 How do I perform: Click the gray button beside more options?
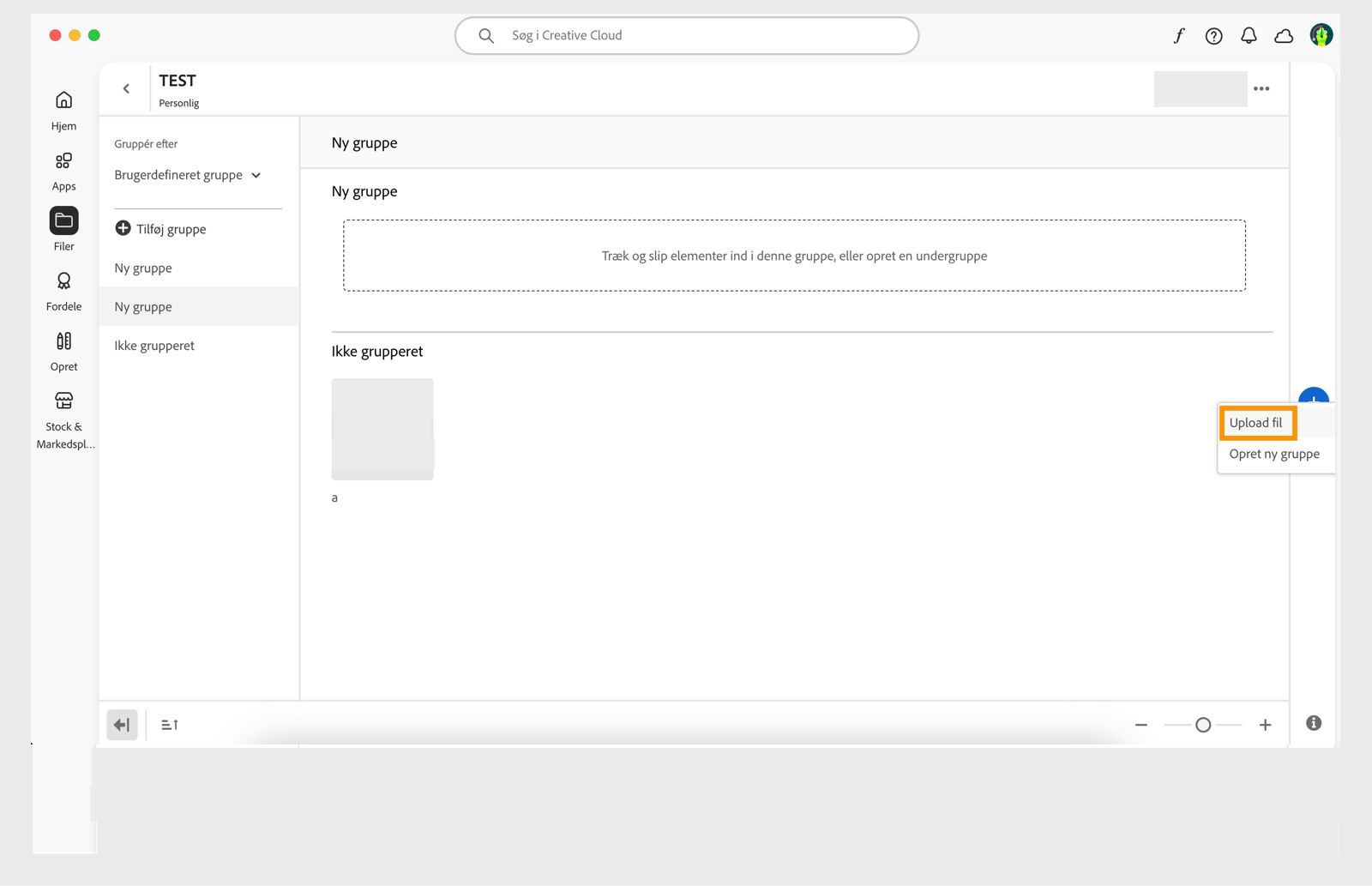coord(1200,88)
